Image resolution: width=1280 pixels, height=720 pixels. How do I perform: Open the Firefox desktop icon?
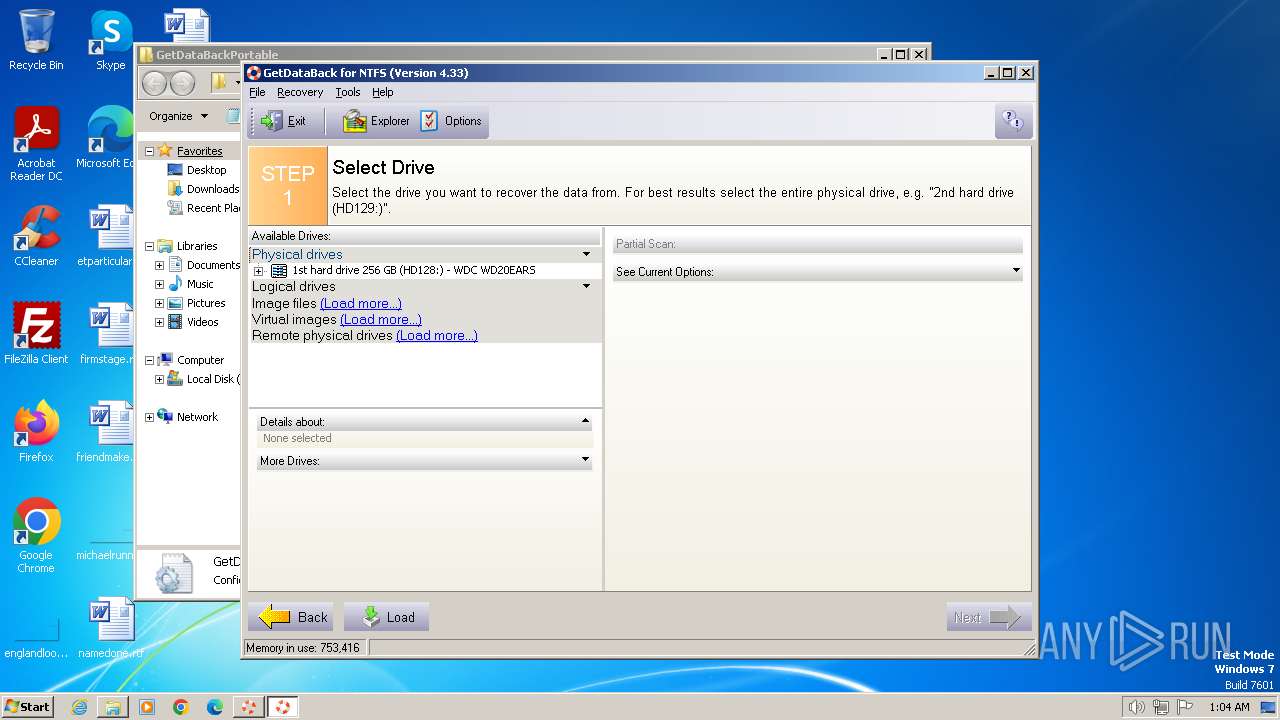36,432
